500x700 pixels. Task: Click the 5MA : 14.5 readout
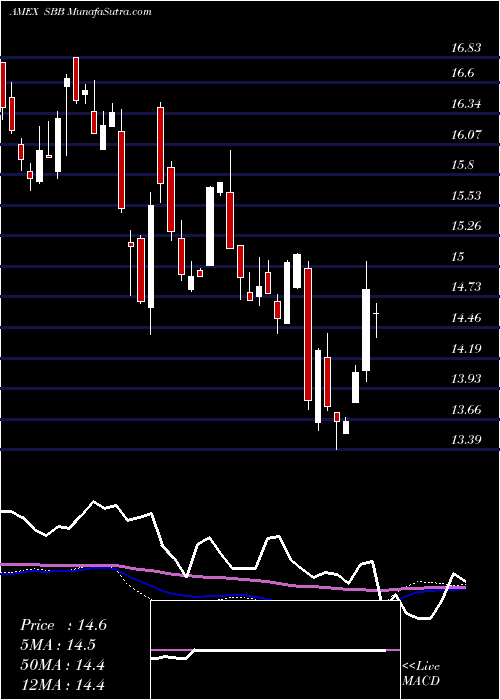pos(57,645)
